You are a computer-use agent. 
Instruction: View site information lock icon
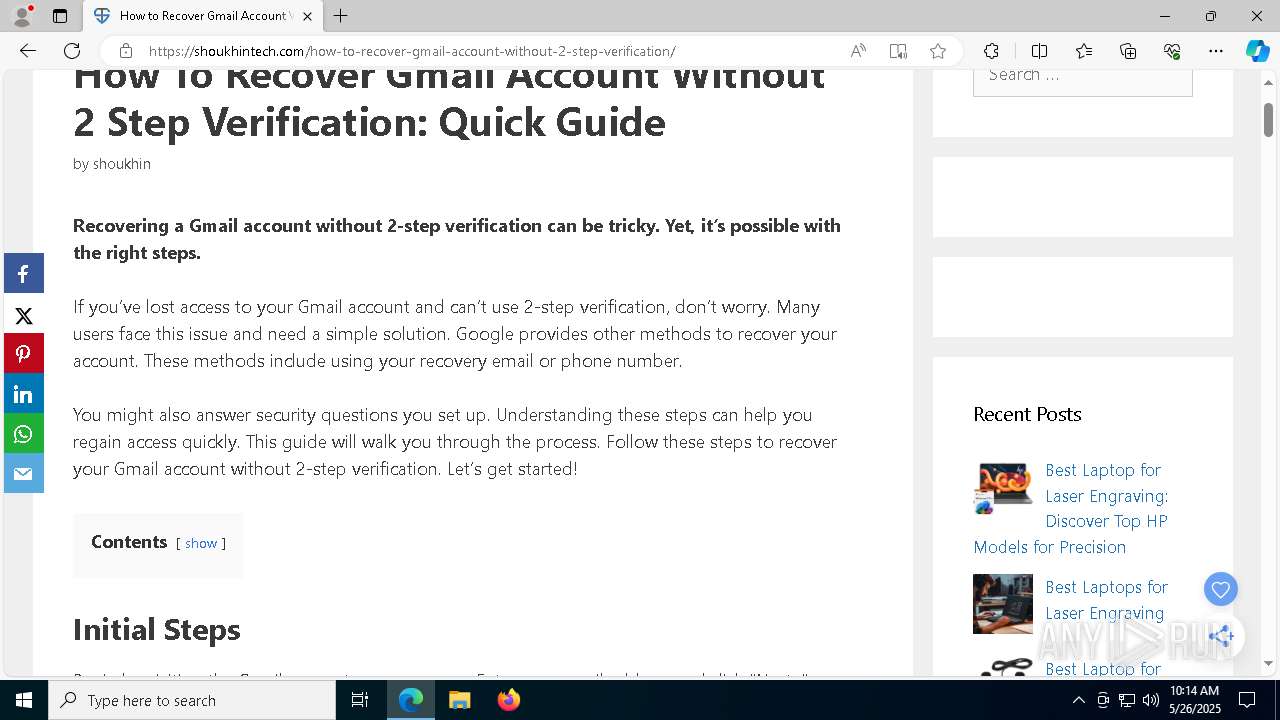click(x=126, y=51)
